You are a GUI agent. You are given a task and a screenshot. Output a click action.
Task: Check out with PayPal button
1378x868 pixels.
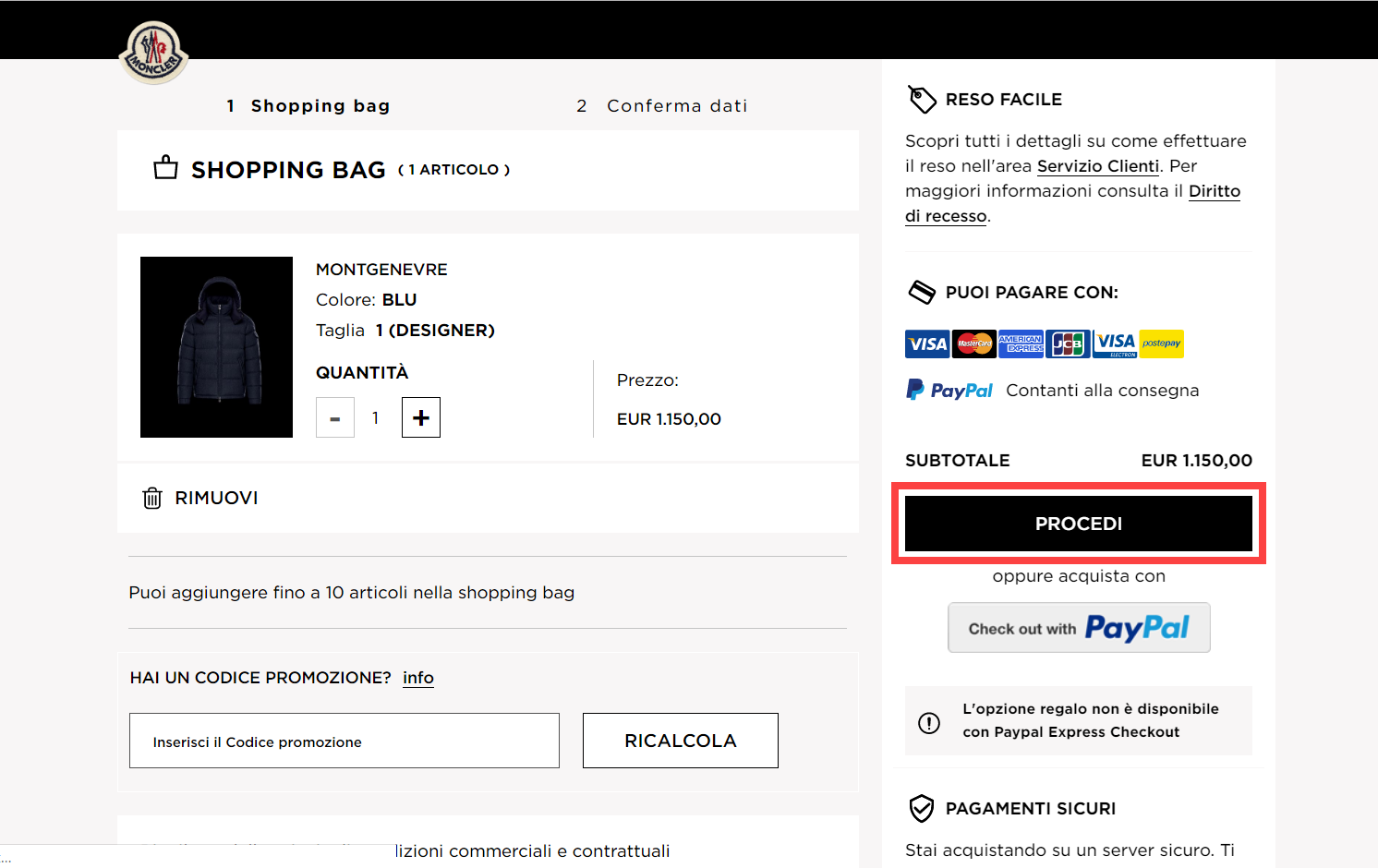coord(1079,628)
